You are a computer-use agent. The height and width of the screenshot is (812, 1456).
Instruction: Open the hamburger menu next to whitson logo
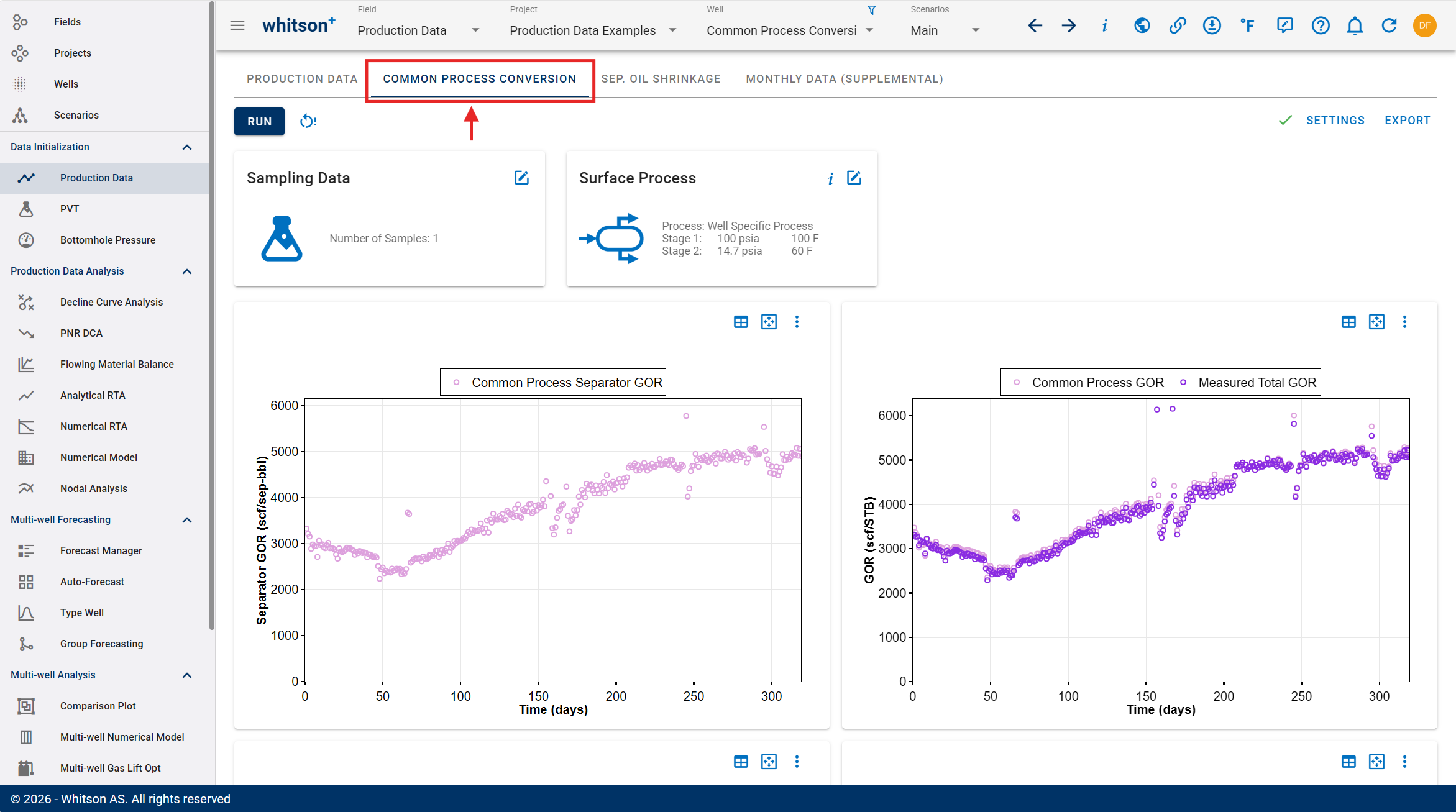pos(237,25)
